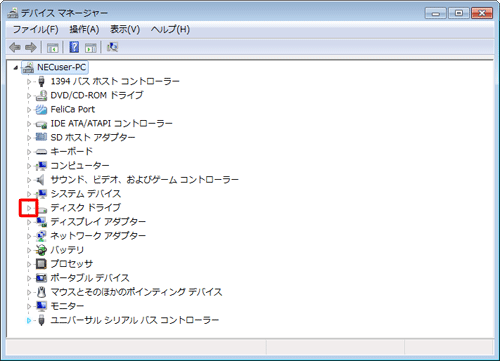Click the Forward arrow toolbar button
The image size is (500, 361).
click(x=31, y=47)
